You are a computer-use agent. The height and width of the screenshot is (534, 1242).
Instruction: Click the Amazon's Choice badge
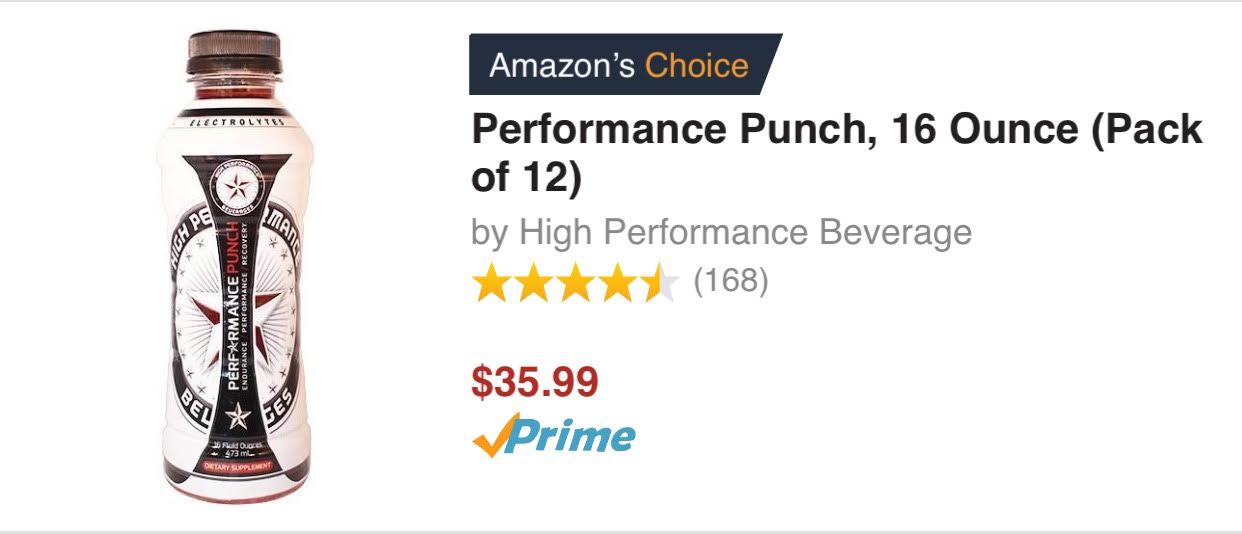620,65
